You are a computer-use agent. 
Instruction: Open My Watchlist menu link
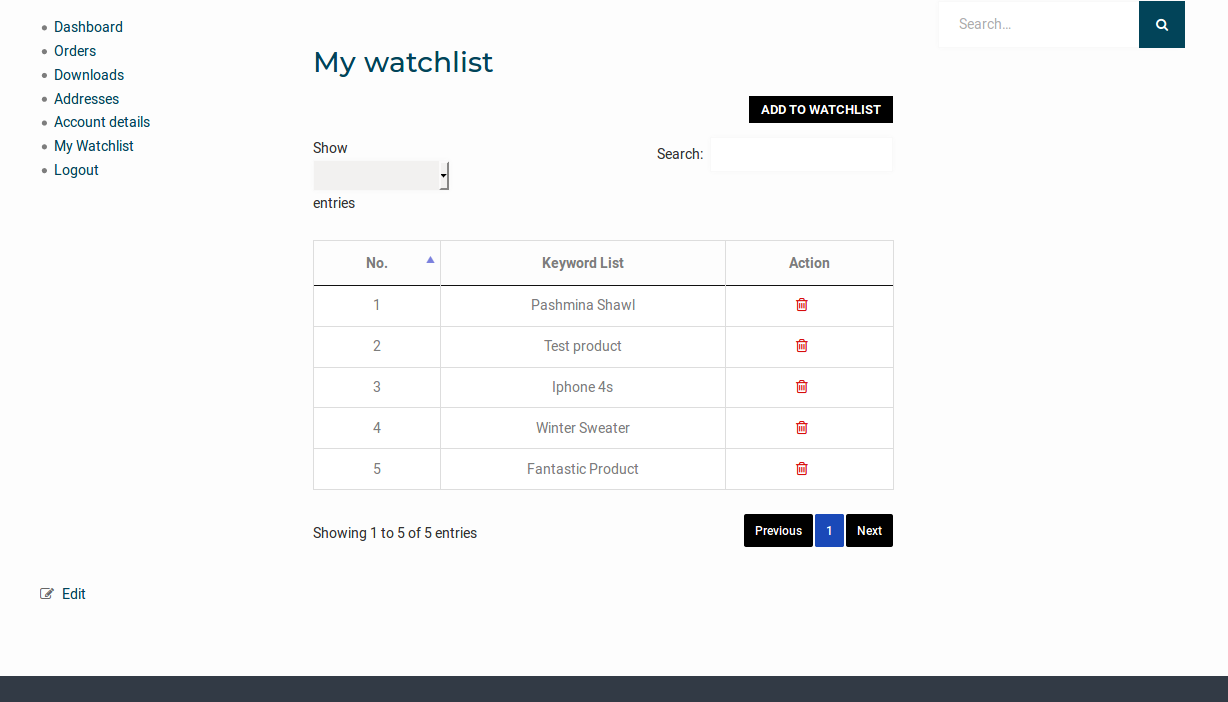pyautogui.click(x=94, y=146)
